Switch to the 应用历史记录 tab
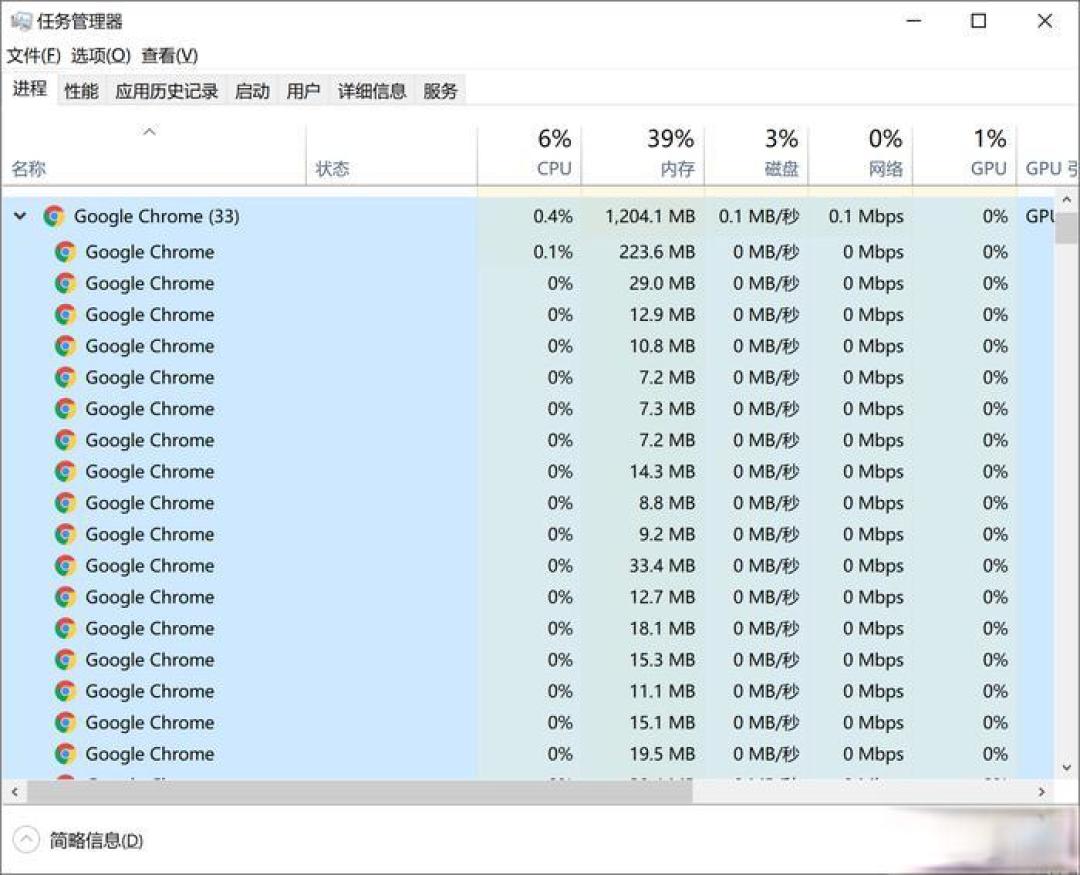 coord(167,91)
